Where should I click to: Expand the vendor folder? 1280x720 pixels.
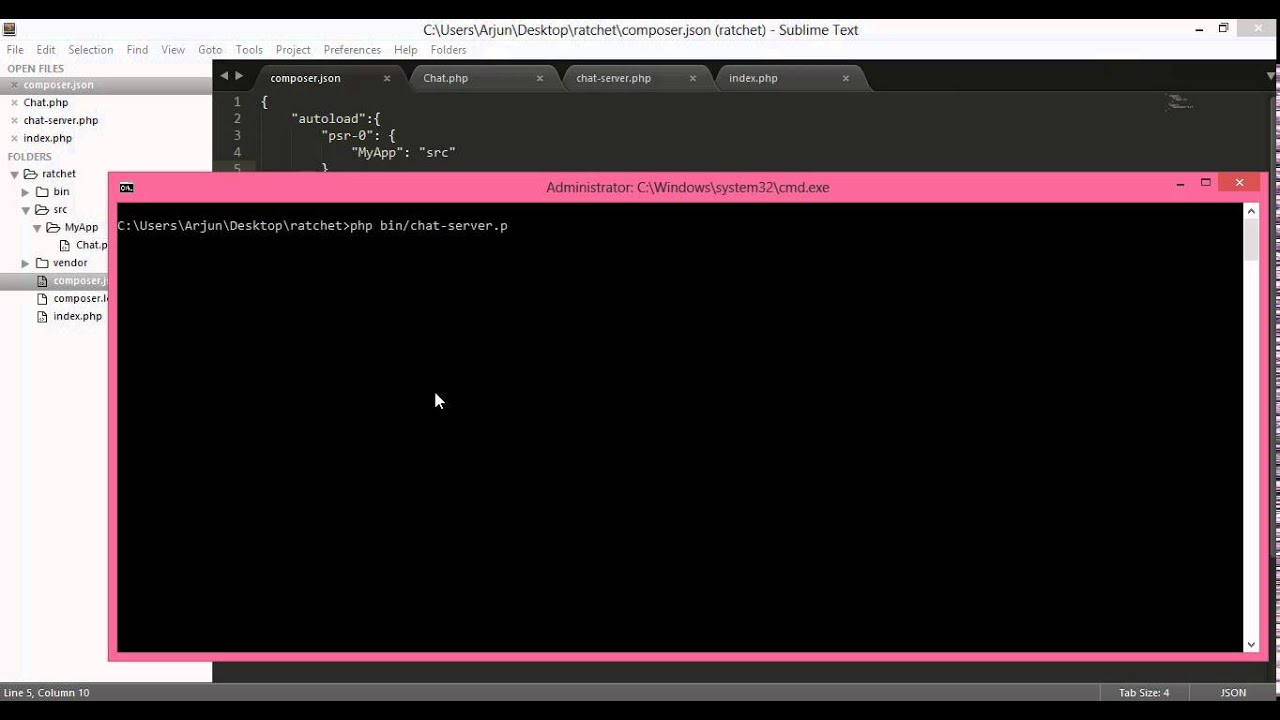click(x=26, y=263)
